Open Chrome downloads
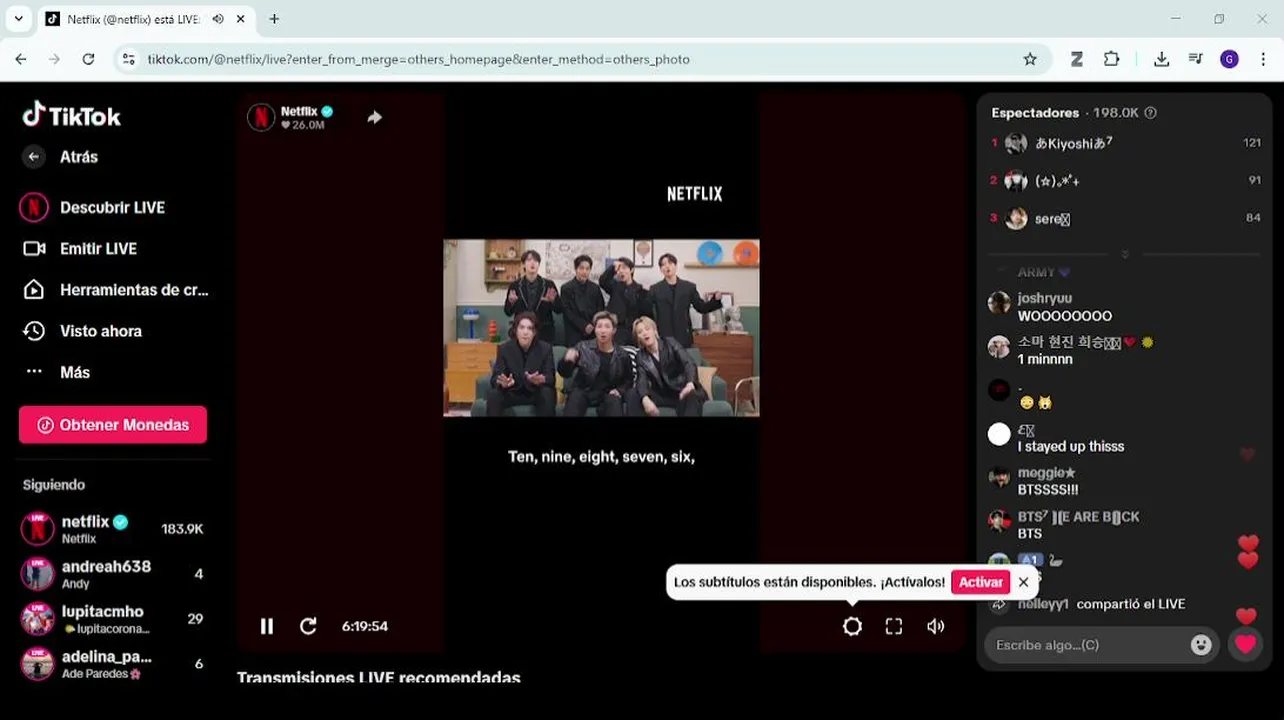The width and height of the screenshot is (1284, 720). coord(1161,59)
